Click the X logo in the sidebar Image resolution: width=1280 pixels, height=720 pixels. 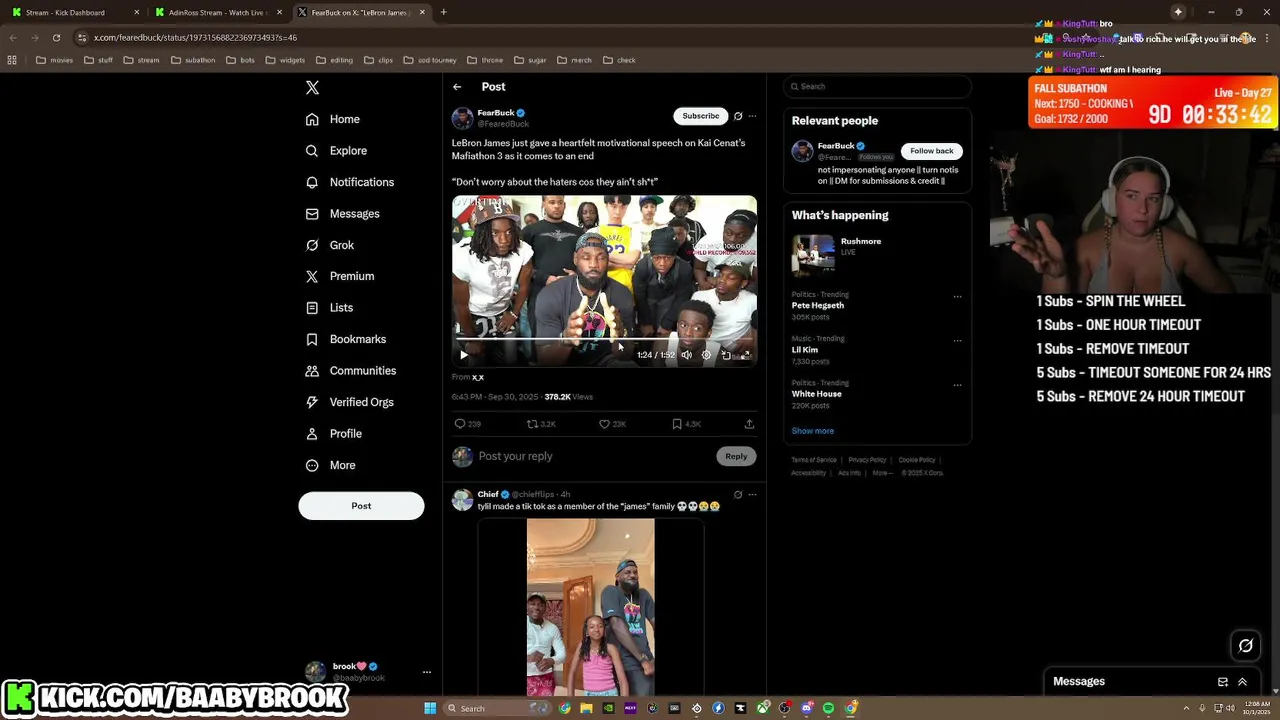312,88
